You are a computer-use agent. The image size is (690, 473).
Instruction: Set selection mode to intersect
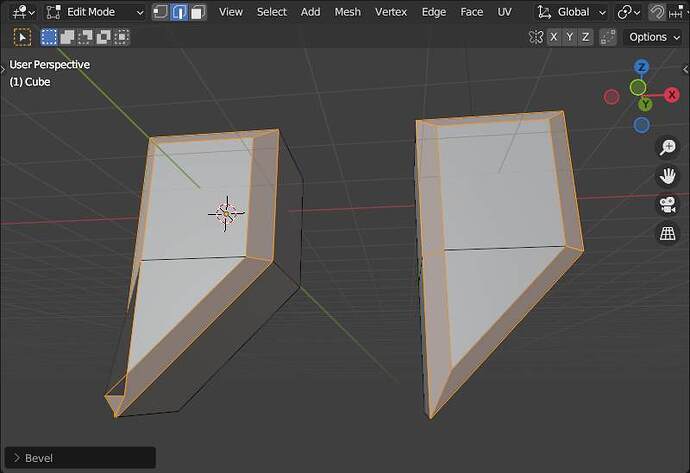(x=121, y=37)
